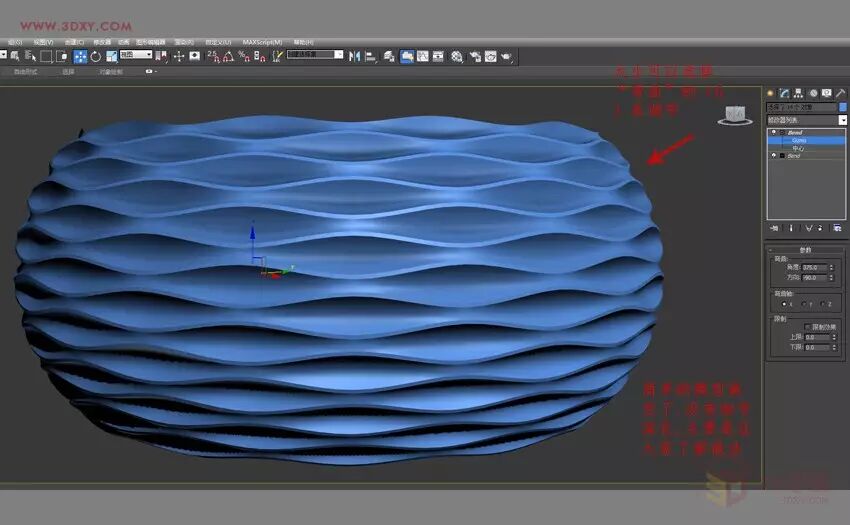This screenshot has height=525, width=850.
Task: Click the blue object color swatch
Action: (843, 107)
